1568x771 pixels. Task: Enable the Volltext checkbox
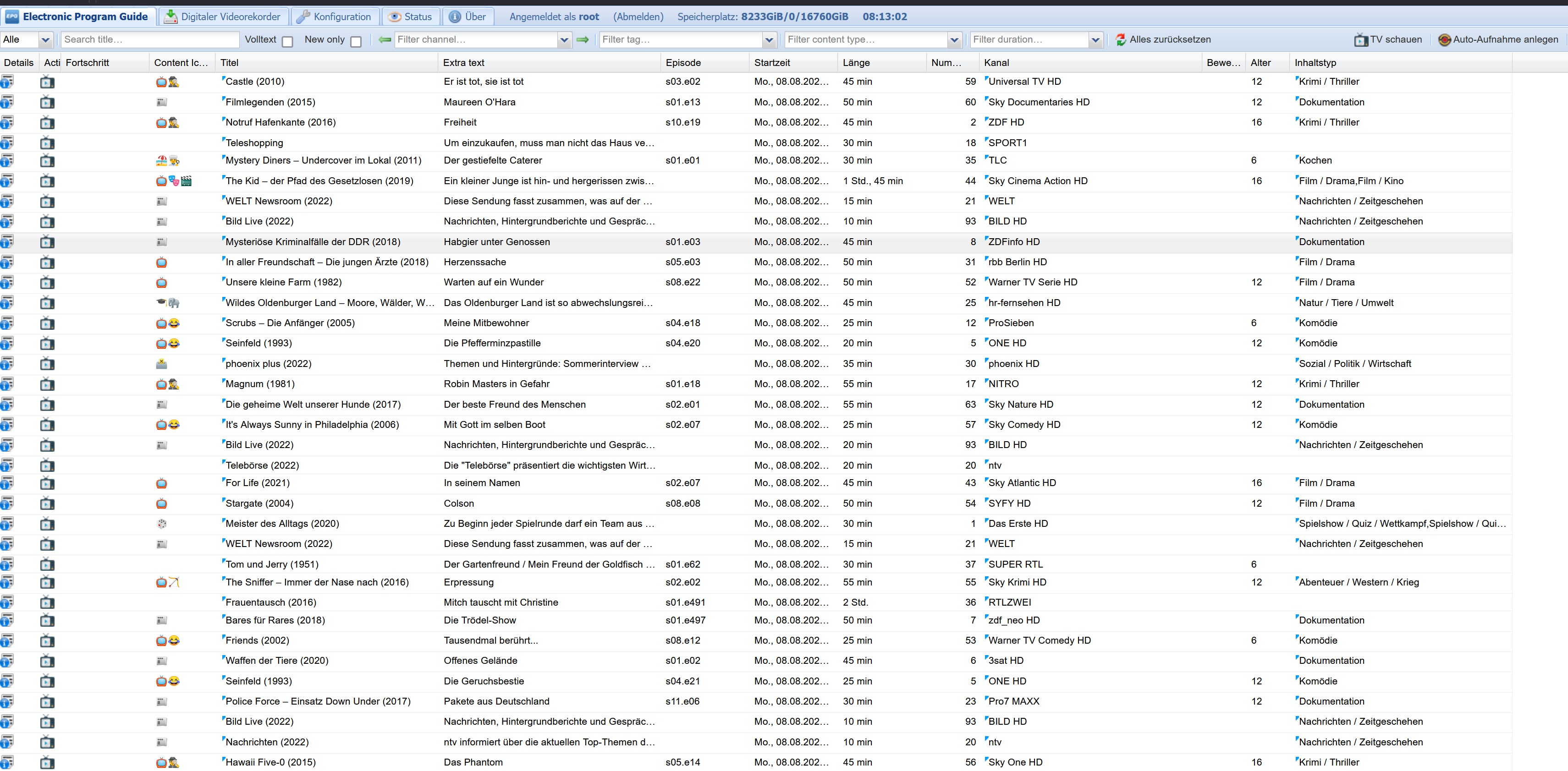click(288, 41)
